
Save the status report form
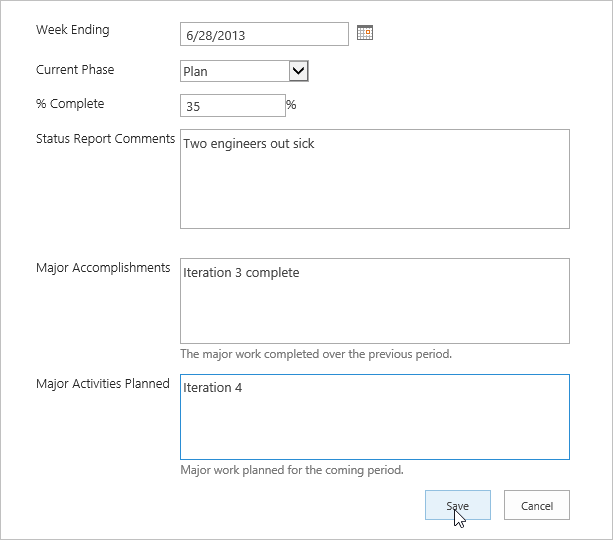tap(457, 506)
